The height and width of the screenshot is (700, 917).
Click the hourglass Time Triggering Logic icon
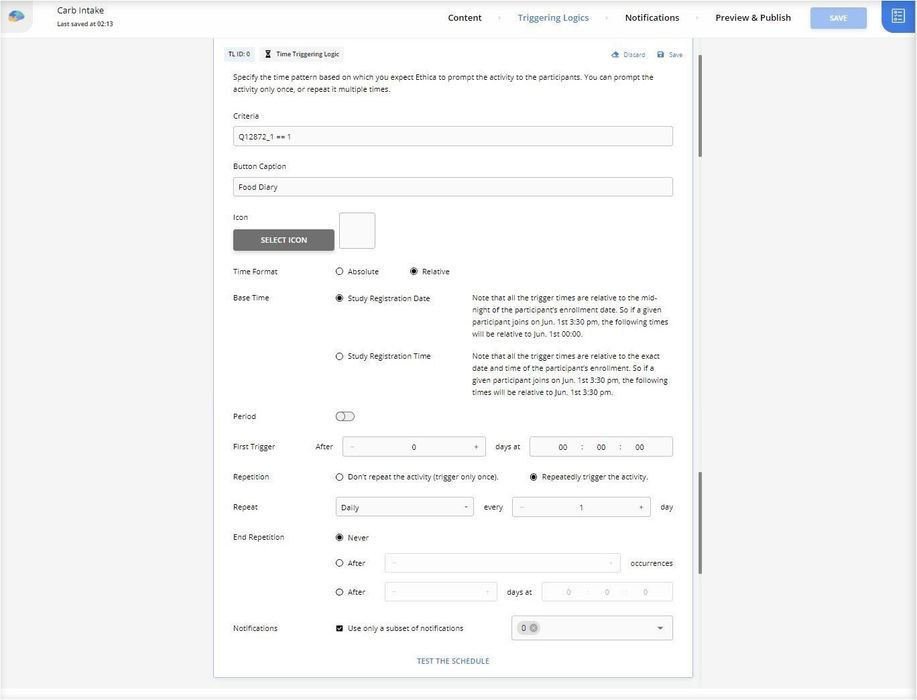click(267, 54)
